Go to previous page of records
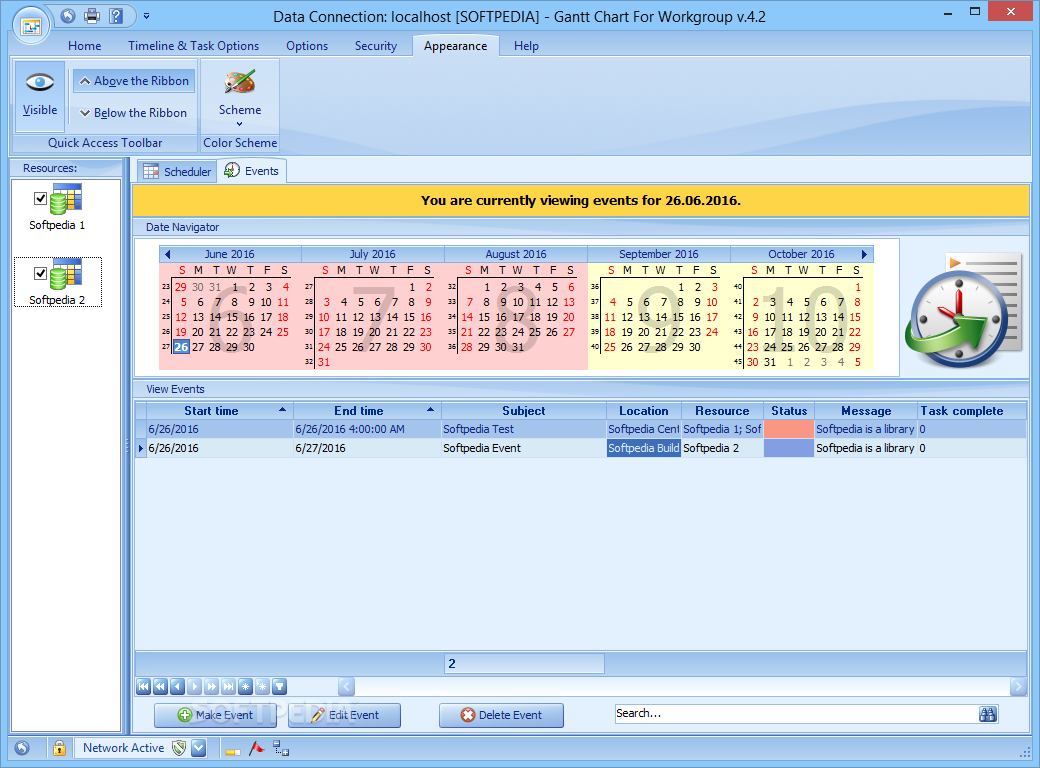Viewport: 1040px width, 768px height. pos(161,686)
